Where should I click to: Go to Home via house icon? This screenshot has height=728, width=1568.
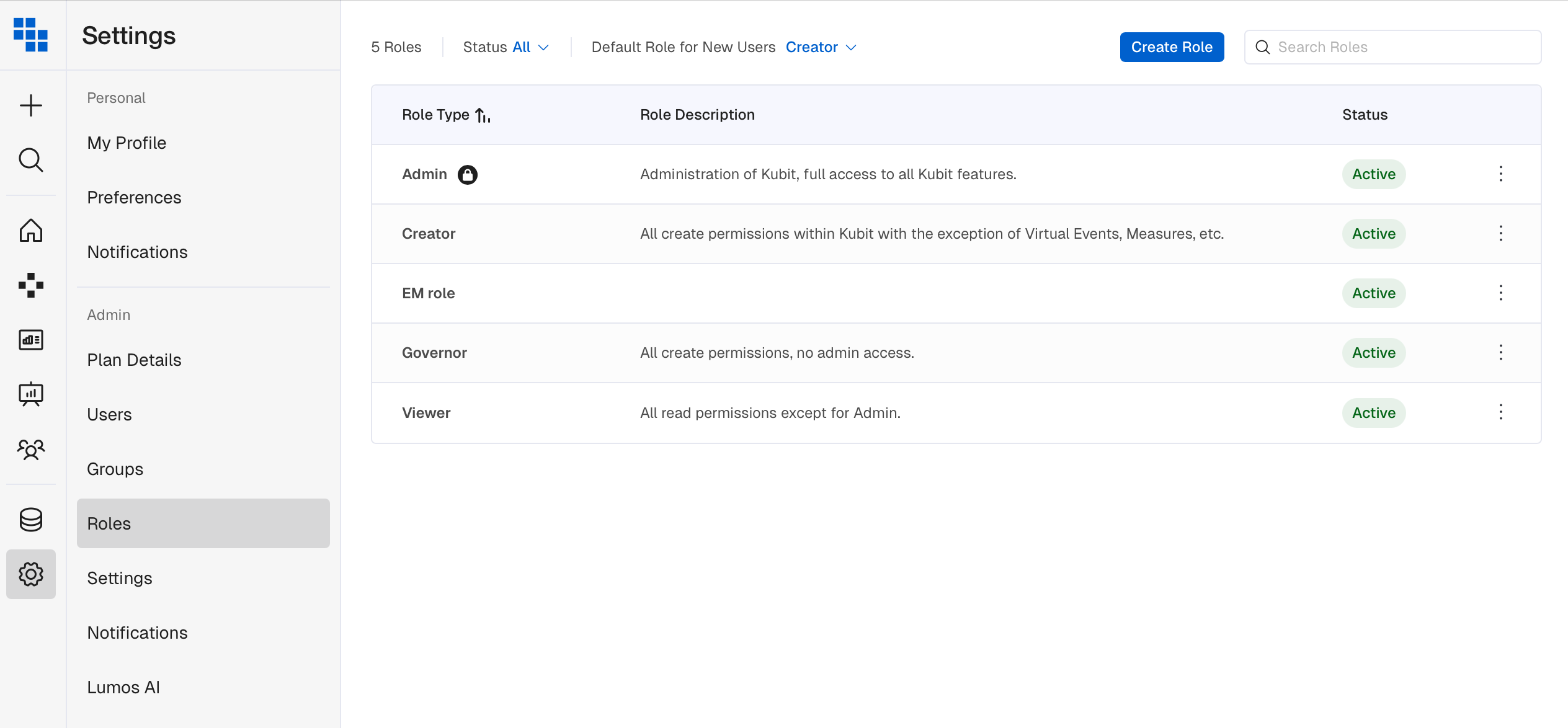click(30, 231)
